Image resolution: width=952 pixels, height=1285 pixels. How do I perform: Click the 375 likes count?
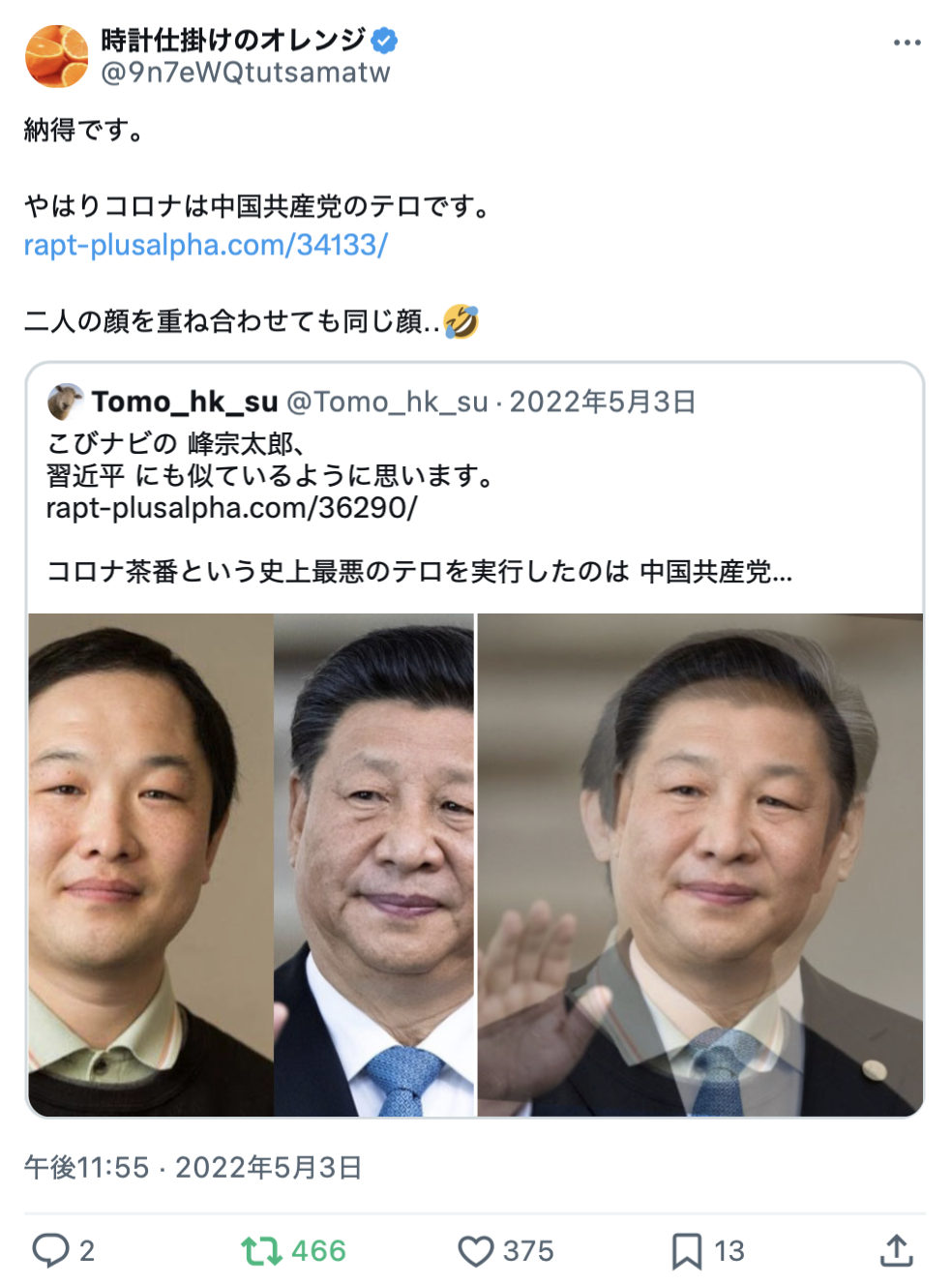coord(528,1251)
